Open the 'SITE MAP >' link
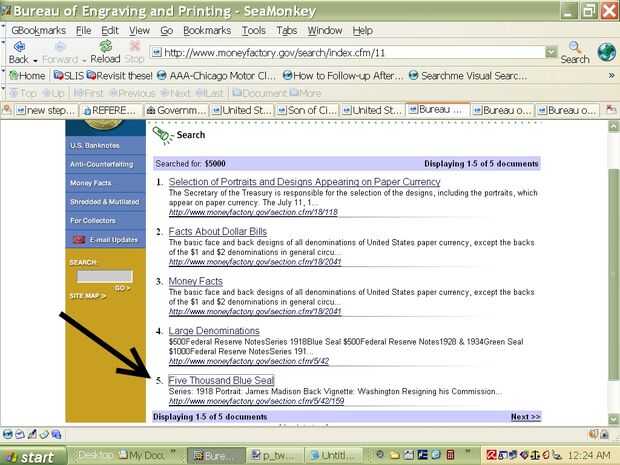 pyautogui.click(x=88, y=296)
